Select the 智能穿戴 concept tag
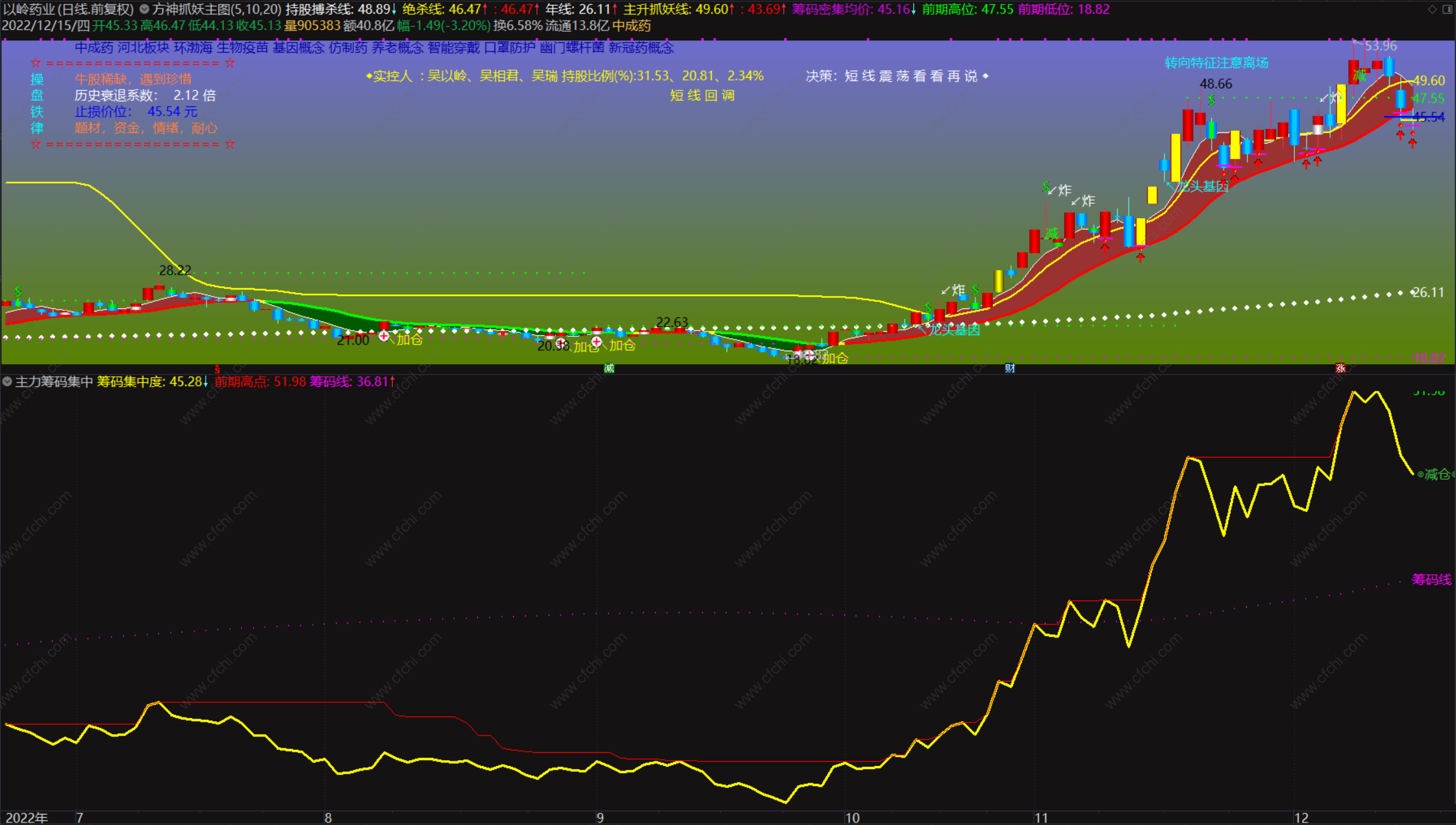Image resolution: width=1456 pixels, height=825 pixels. 453,47
